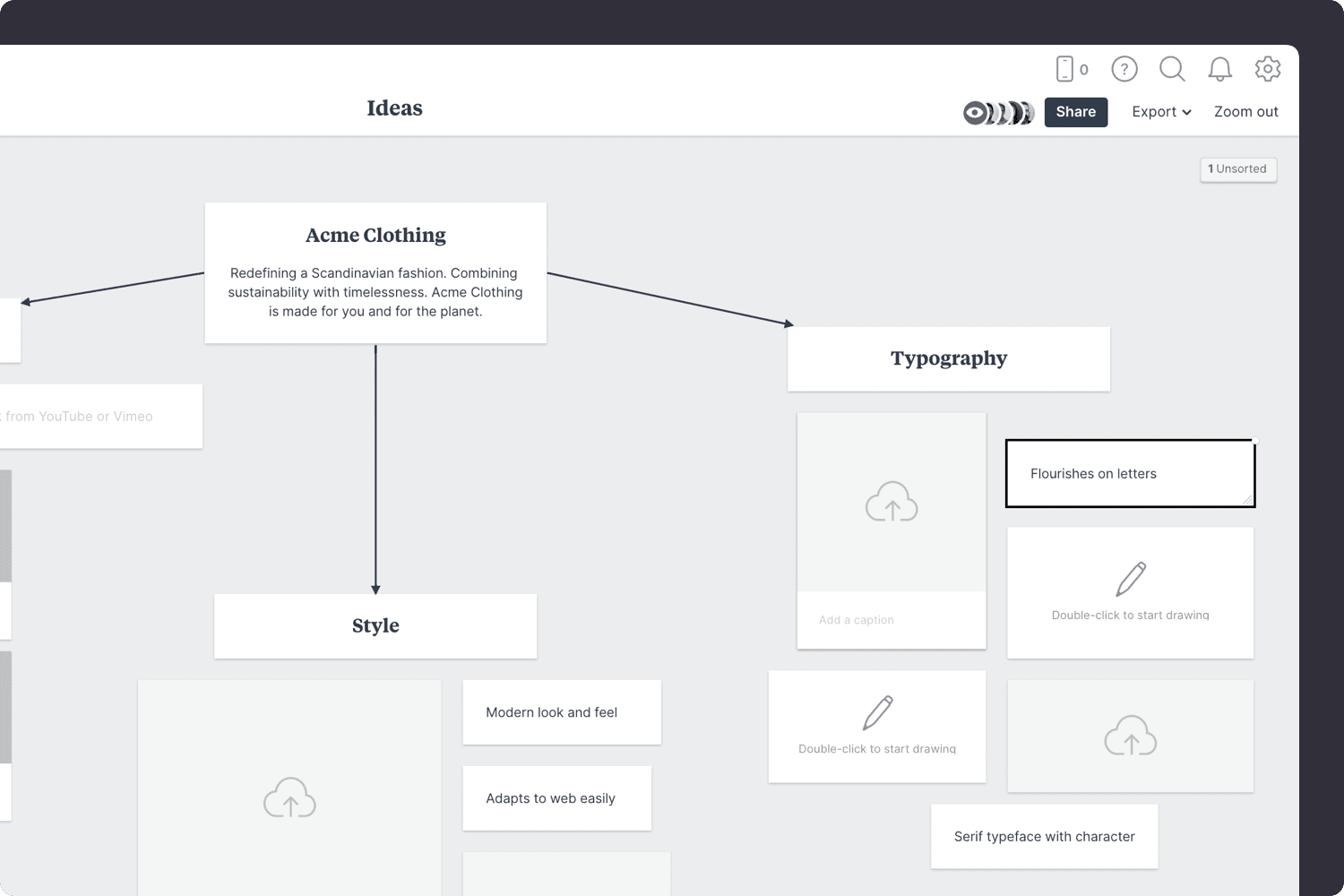Select the Style title card

tap(375, 625)
